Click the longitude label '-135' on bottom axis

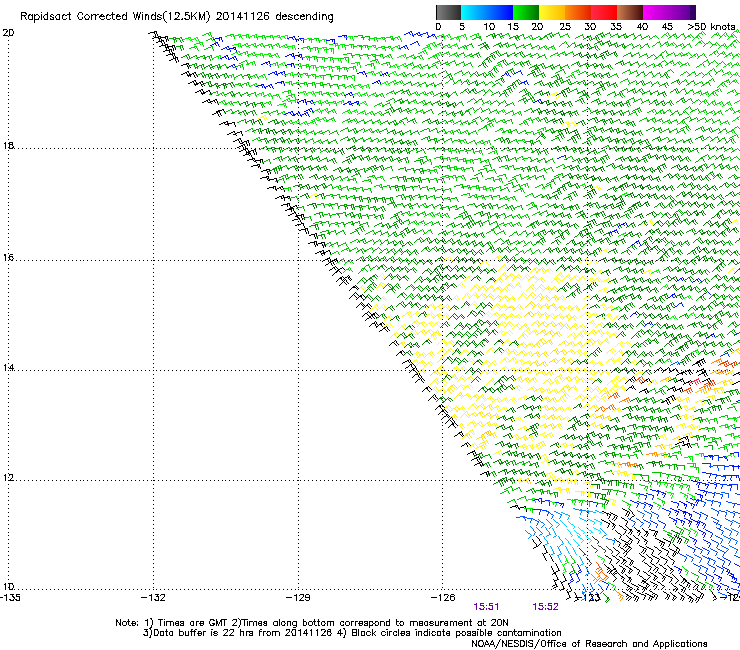coord(10,598)
